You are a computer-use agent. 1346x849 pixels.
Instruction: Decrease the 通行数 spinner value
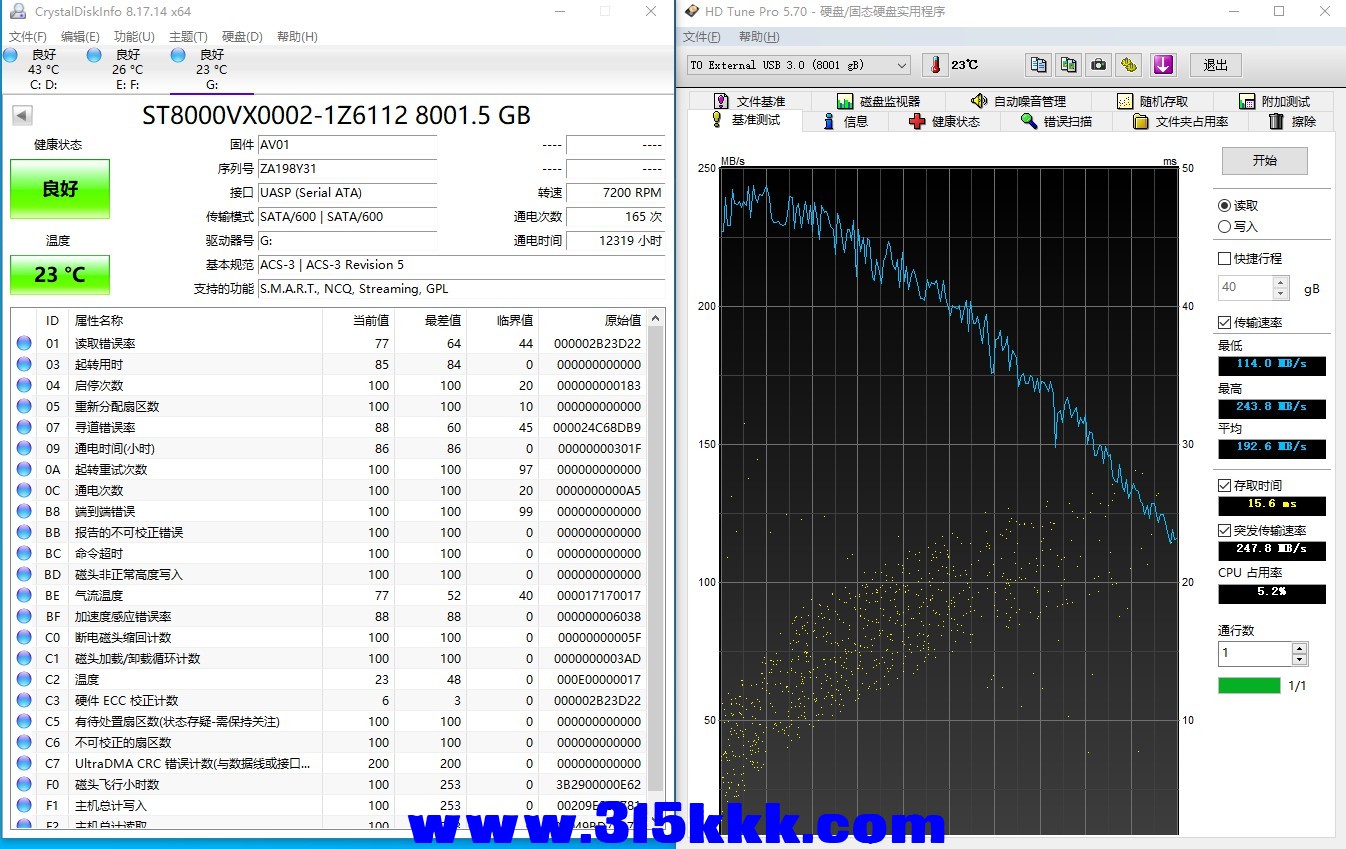coord(1299,660)
